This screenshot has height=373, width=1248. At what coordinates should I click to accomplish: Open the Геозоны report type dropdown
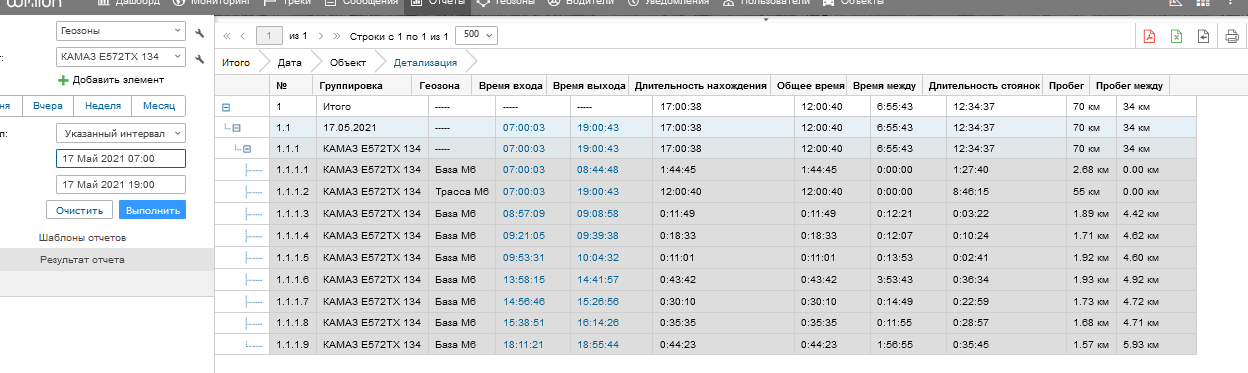point(121,32)
